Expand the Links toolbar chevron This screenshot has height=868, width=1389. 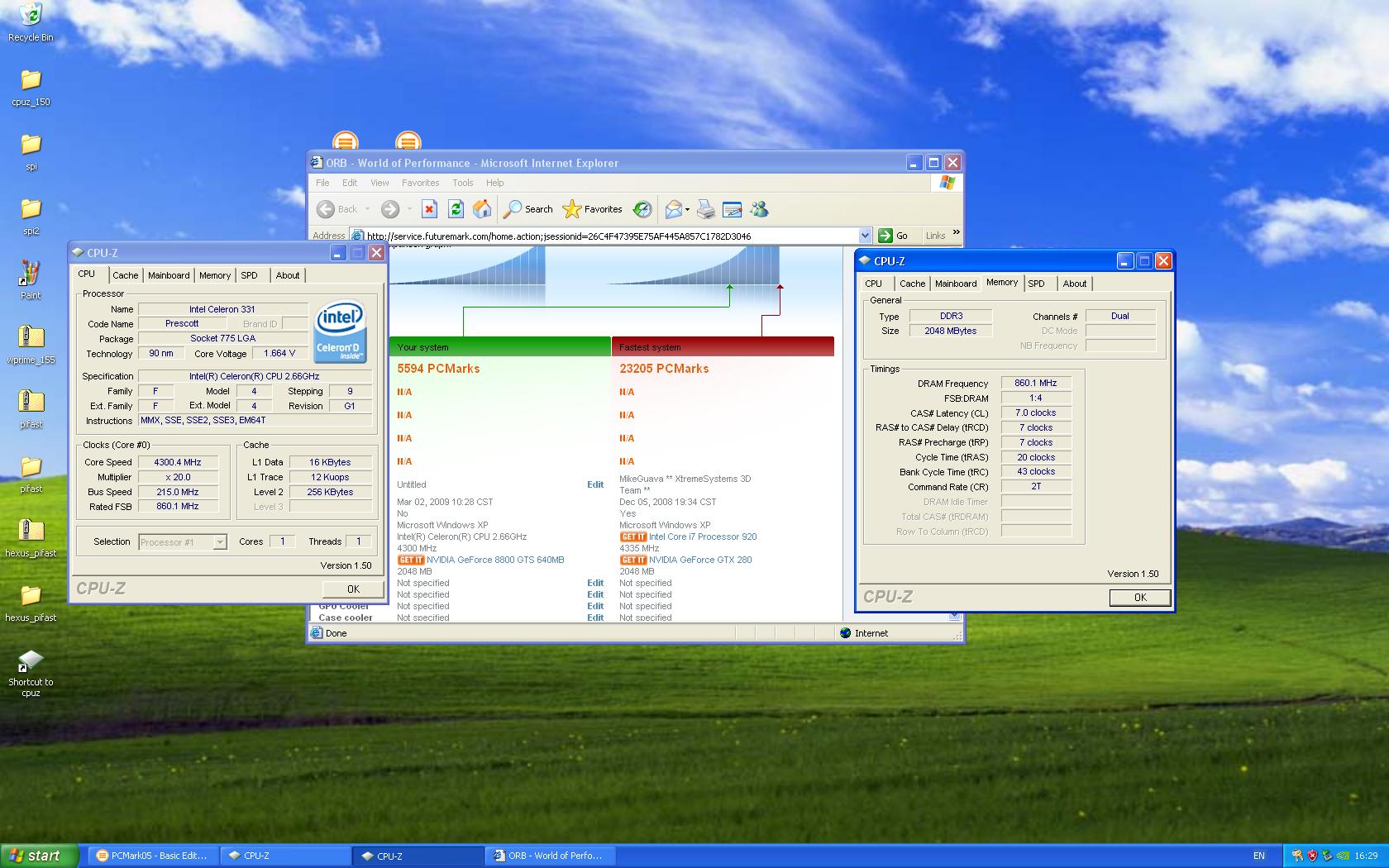957,232
